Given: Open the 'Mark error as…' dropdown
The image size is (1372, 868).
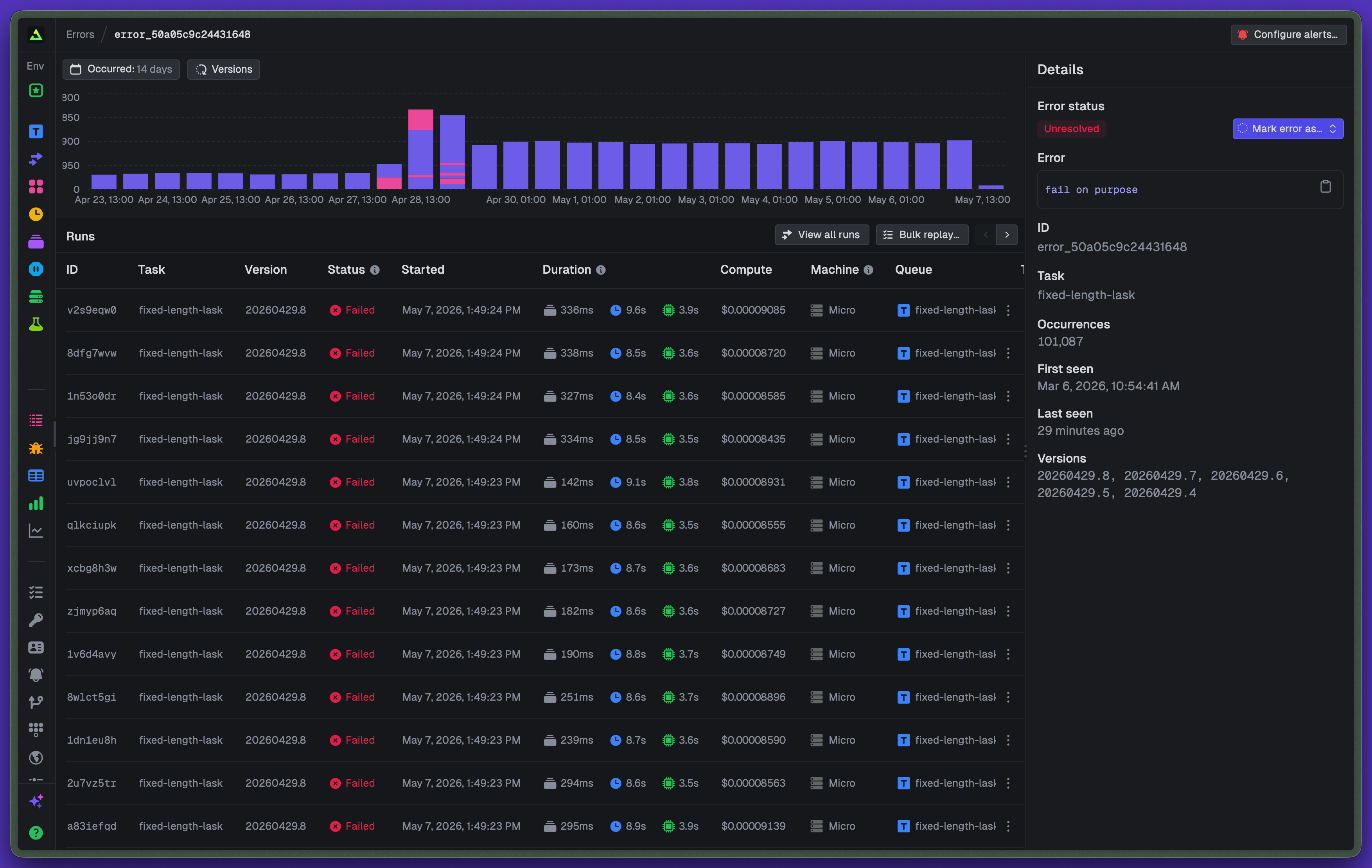Looking at the screenshot, I should coord(1288,129).
